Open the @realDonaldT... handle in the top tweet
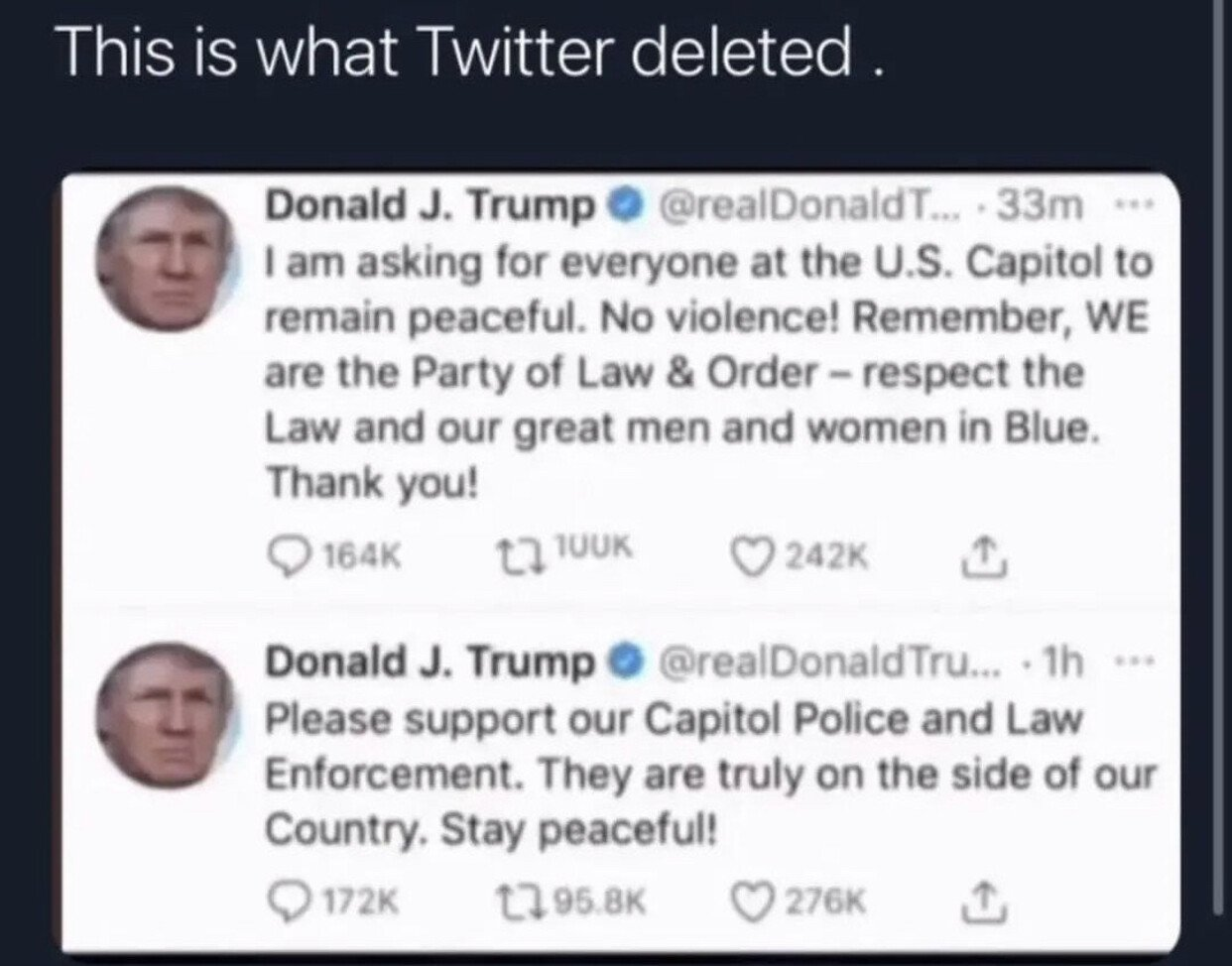Viewport: 1232px width, 966px height. point(801,205)
